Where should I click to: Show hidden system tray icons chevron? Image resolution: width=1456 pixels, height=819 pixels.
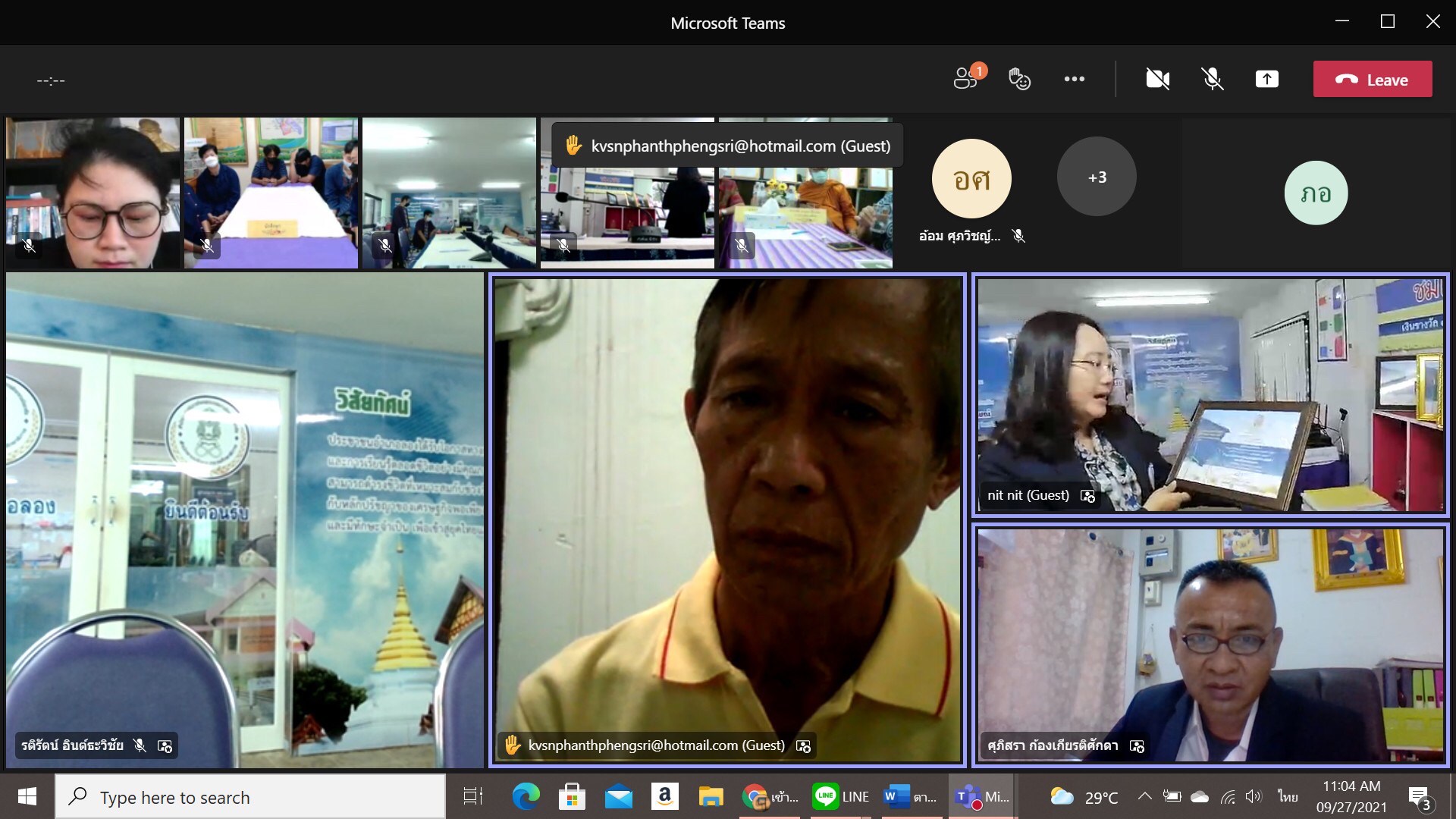click(1144, 797)
